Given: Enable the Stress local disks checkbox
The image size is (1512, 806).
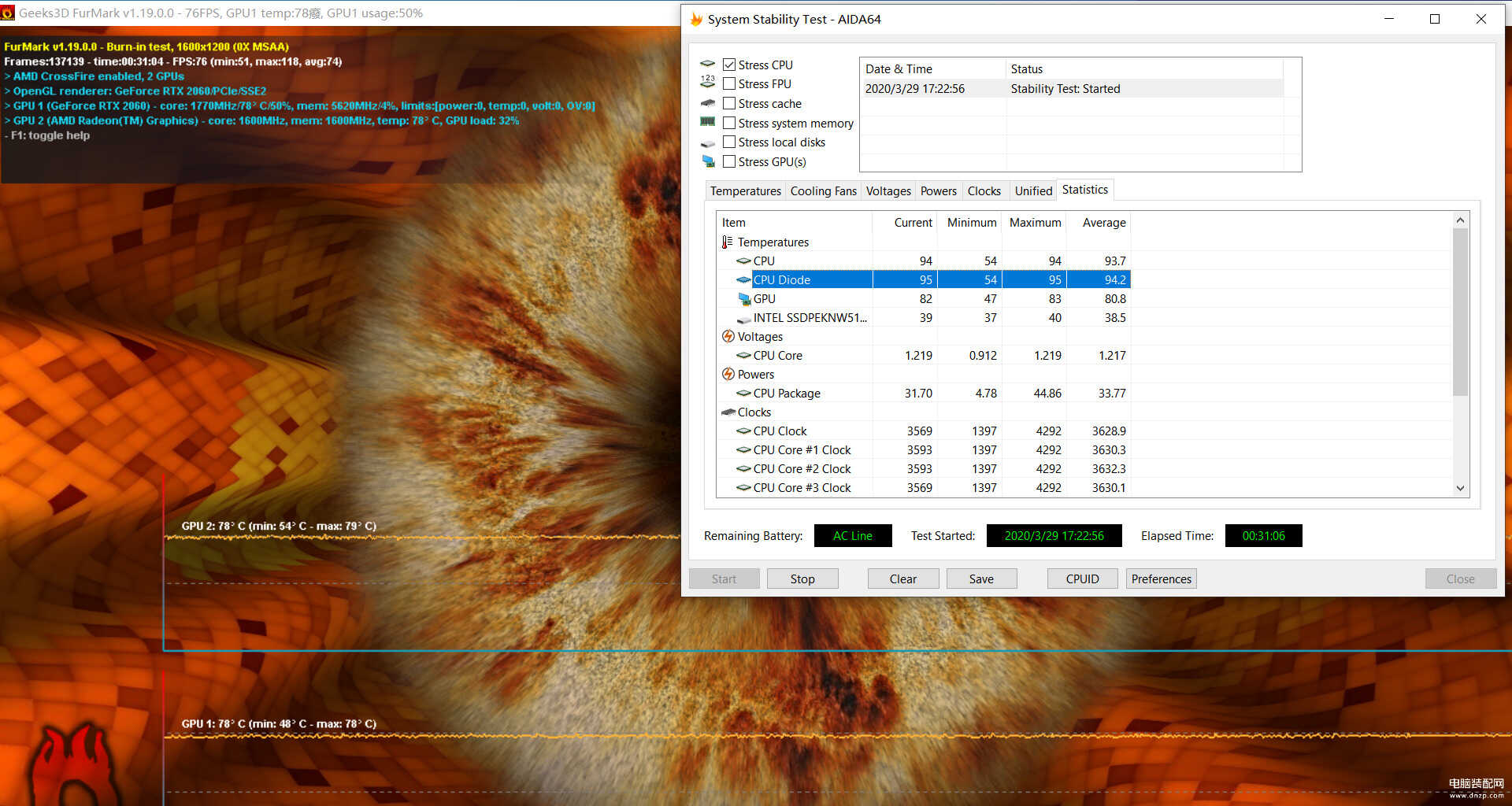Looking at the screenshot, I should [729, 142].
